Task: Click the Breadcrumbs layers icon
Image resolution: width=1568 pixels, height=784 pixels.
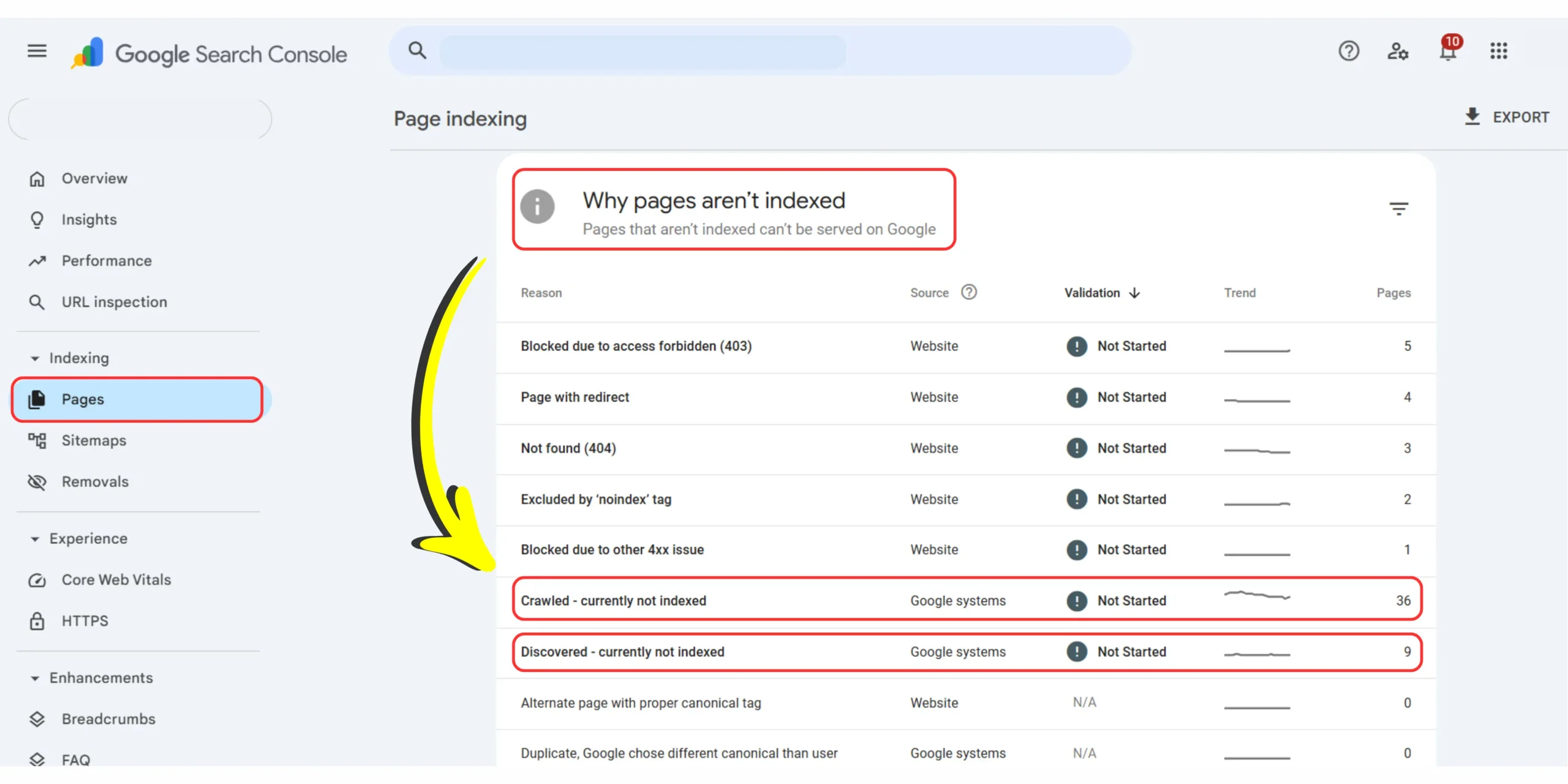Action: 37,719
